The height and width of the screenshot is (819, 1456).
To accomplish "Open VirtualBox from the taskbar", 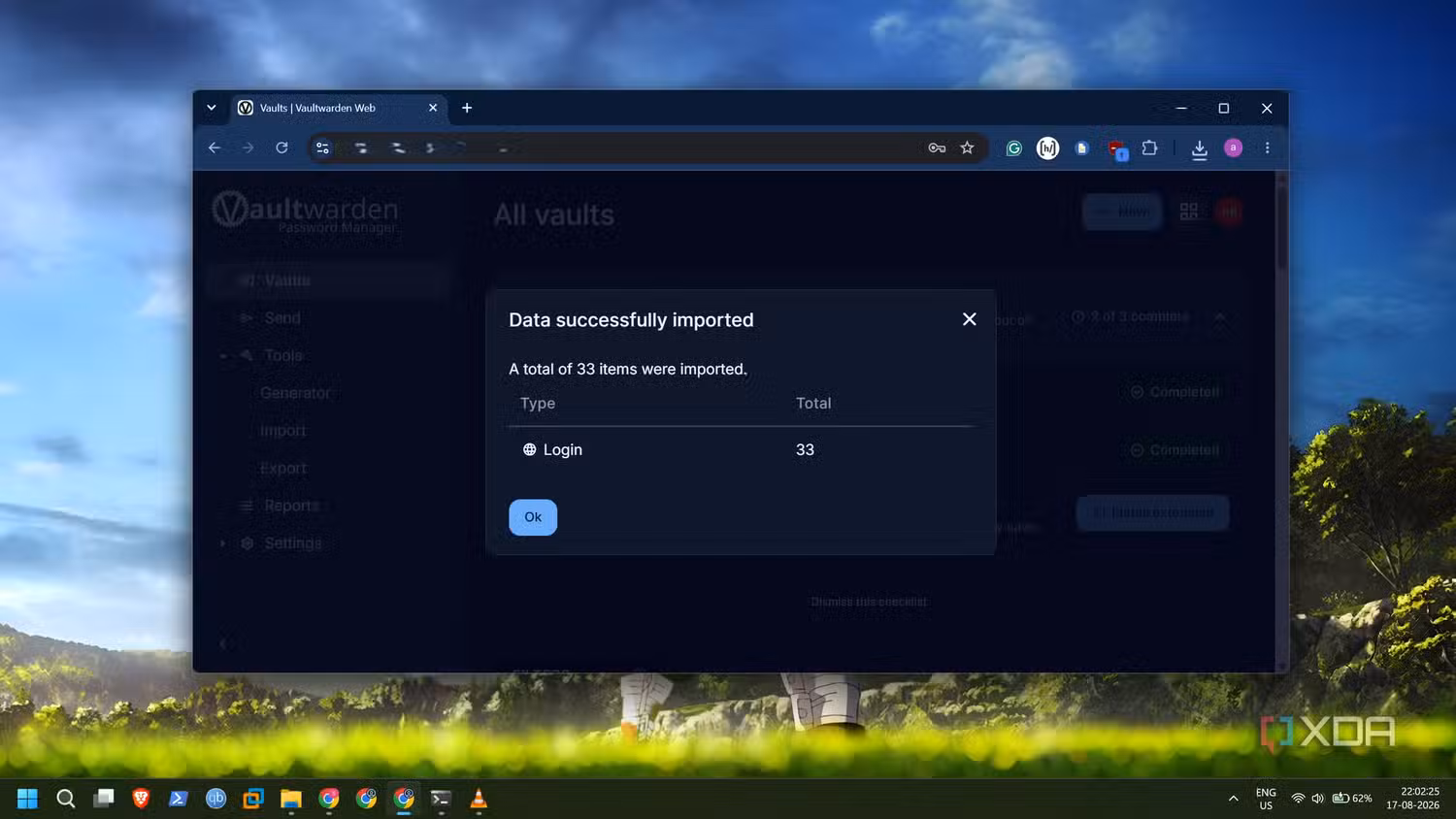I will click(253, 799).
